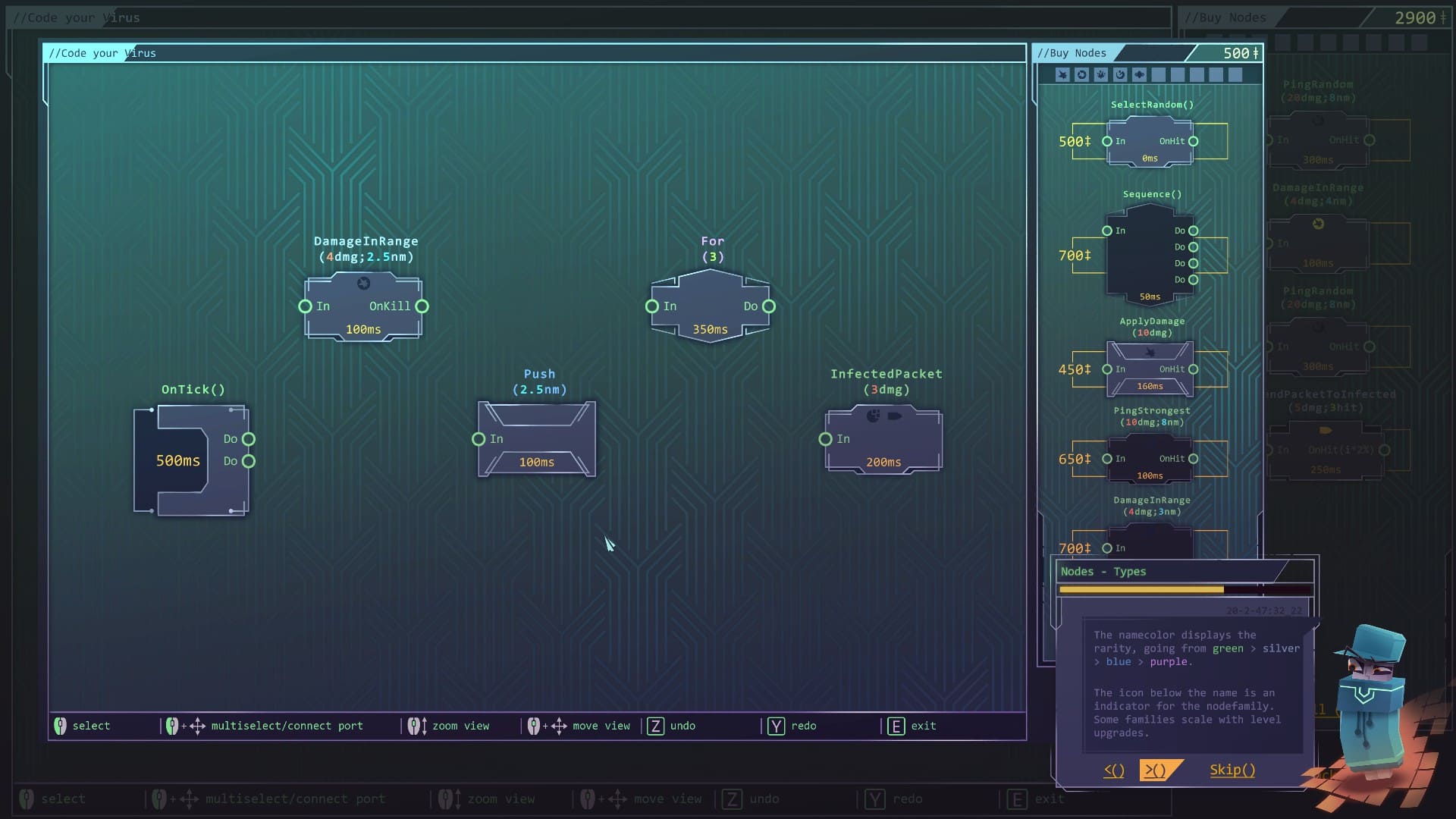
Task: Click the splat icon on InfectedPacket node
Action: click(874, 416)
